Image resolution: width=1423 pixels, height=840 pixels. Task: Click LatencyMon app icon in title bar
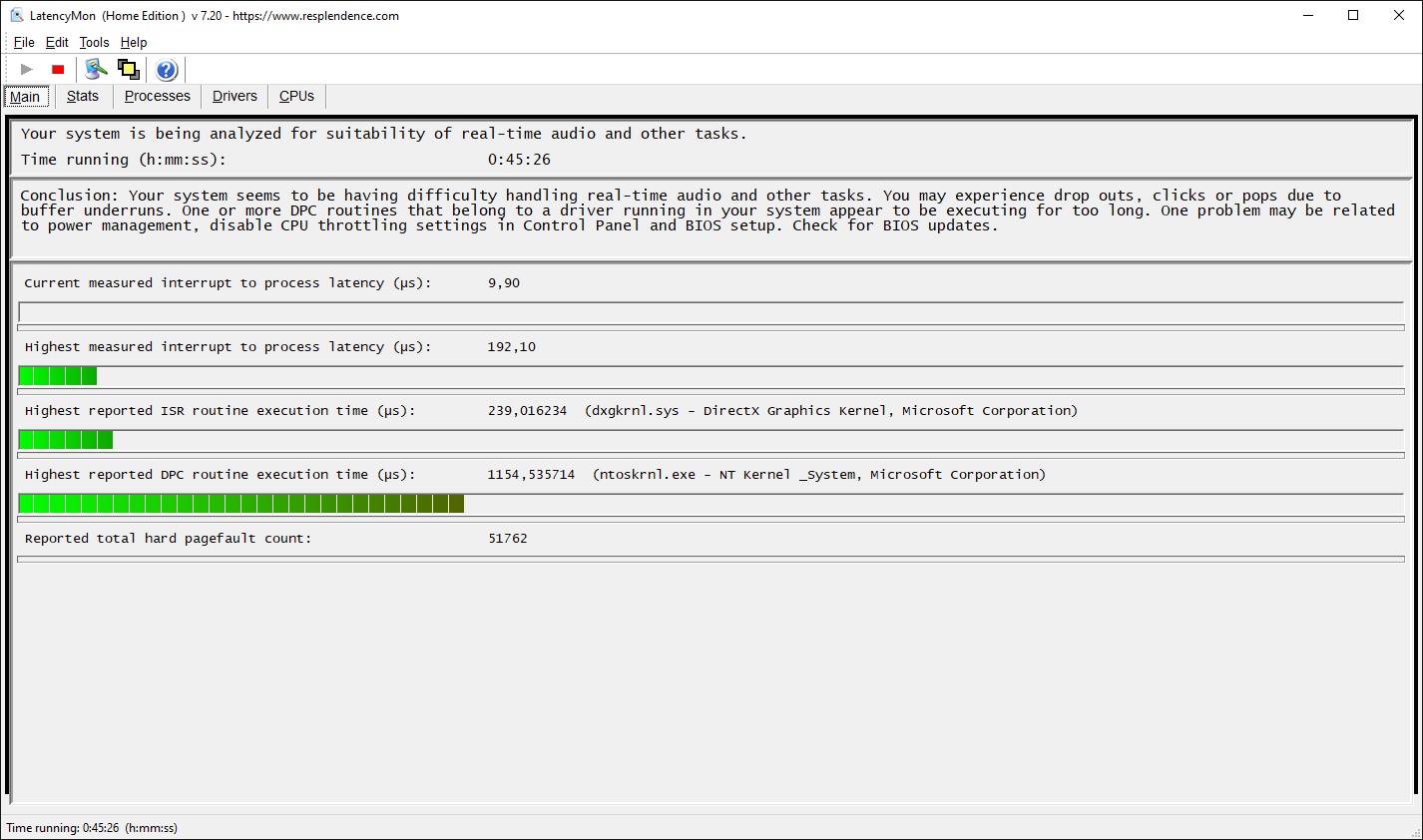pos(16,15)
